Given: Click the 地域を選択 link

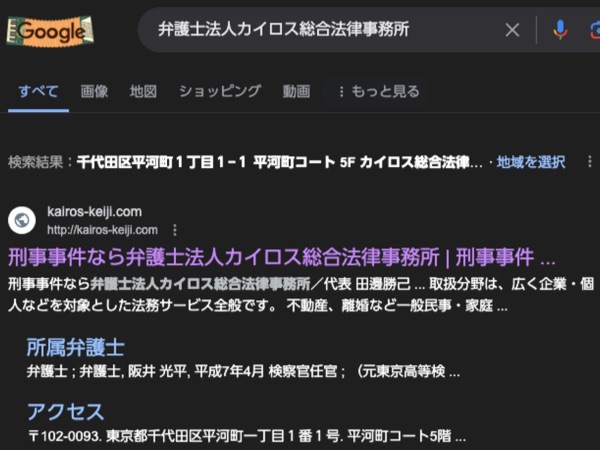Looking at the screenshot, I should point(531,162).
